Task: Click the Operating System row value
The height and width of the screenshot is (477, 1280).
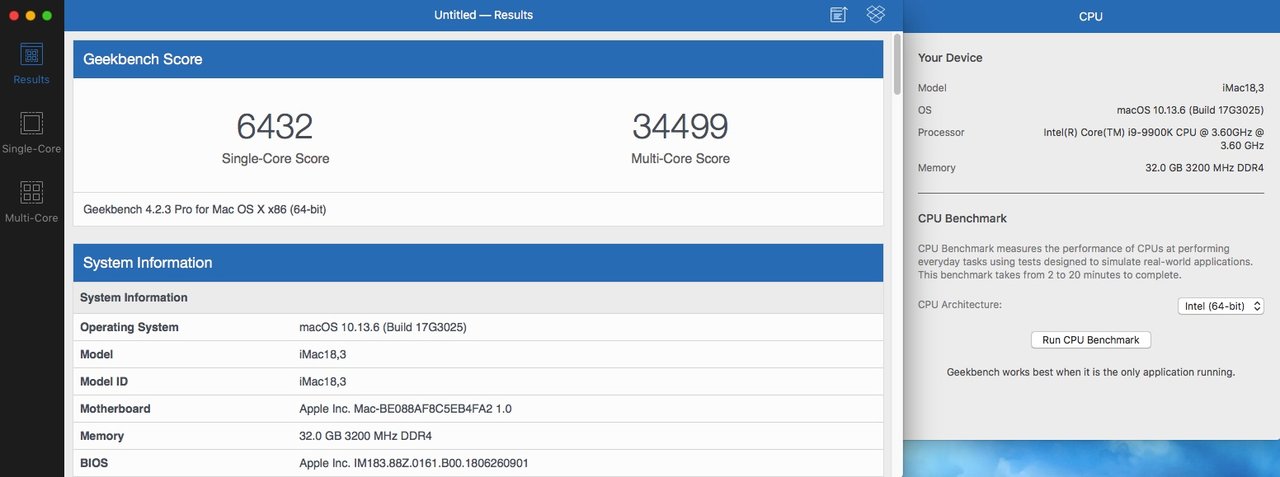Action: 383,327
